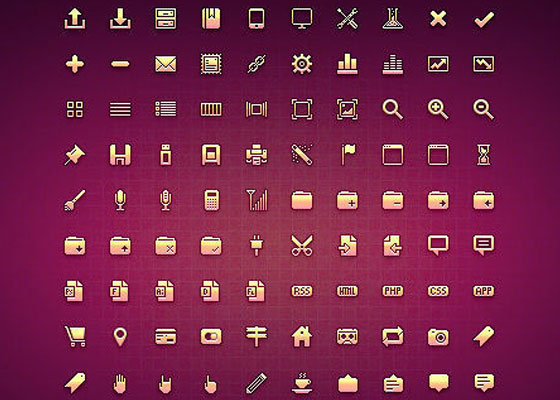Click the scissors icon
Image resolution: width=560 pixels, height=400 pixels.
point(302,246)
